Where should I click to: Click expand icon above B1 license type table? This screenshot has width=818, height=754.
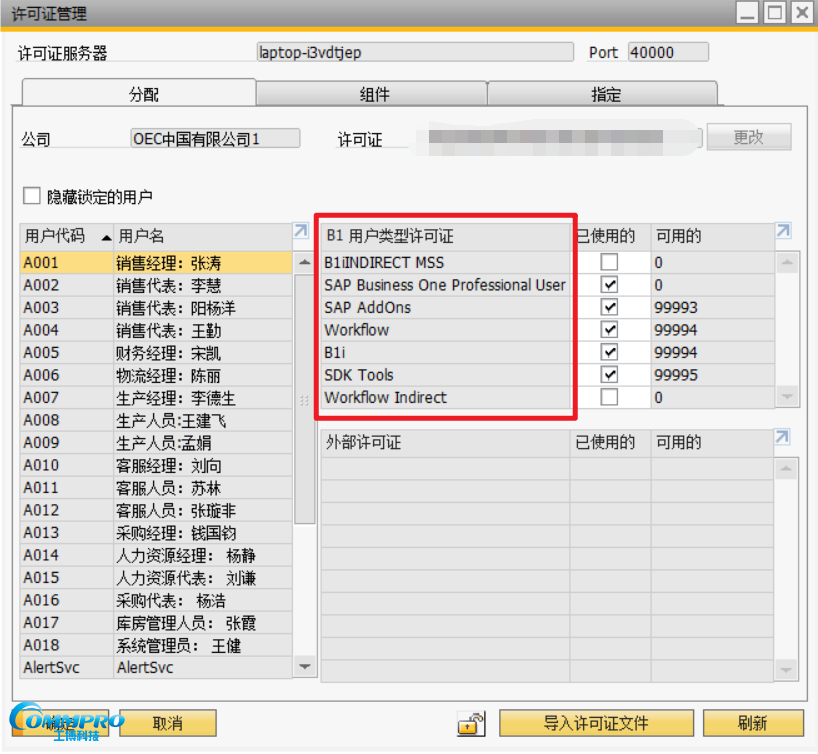[x=783, y=232]
